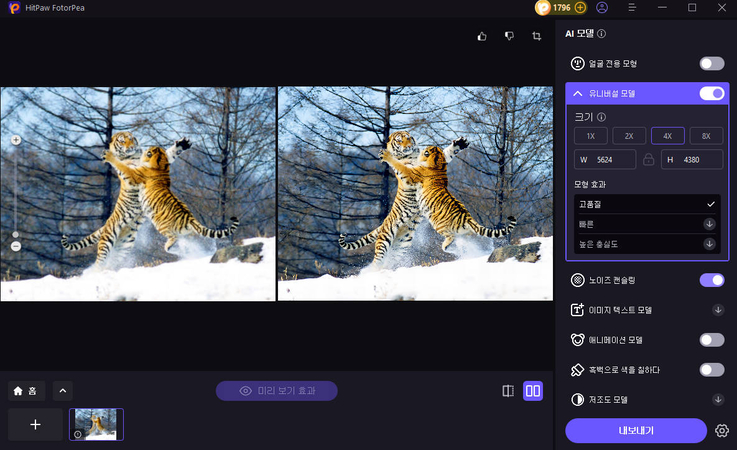This screenshot has width=737, height=450.
Task: Open the hamburger menu icon
Action: pyautogui.click(x=632, y=8)
